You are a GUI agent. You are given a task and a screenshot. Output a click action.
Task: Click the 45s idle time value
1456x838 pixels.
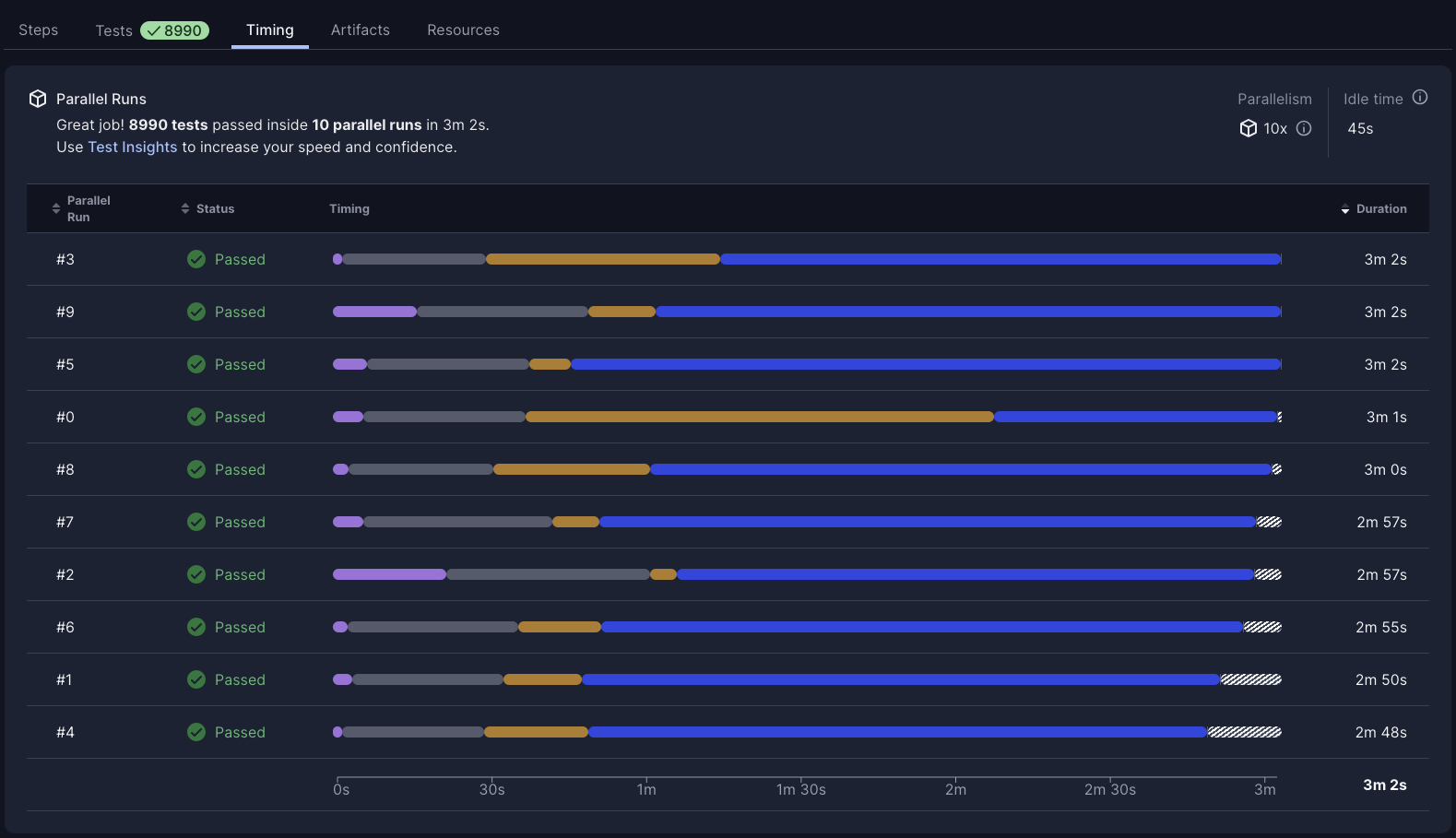click(x=1360, y=128)
